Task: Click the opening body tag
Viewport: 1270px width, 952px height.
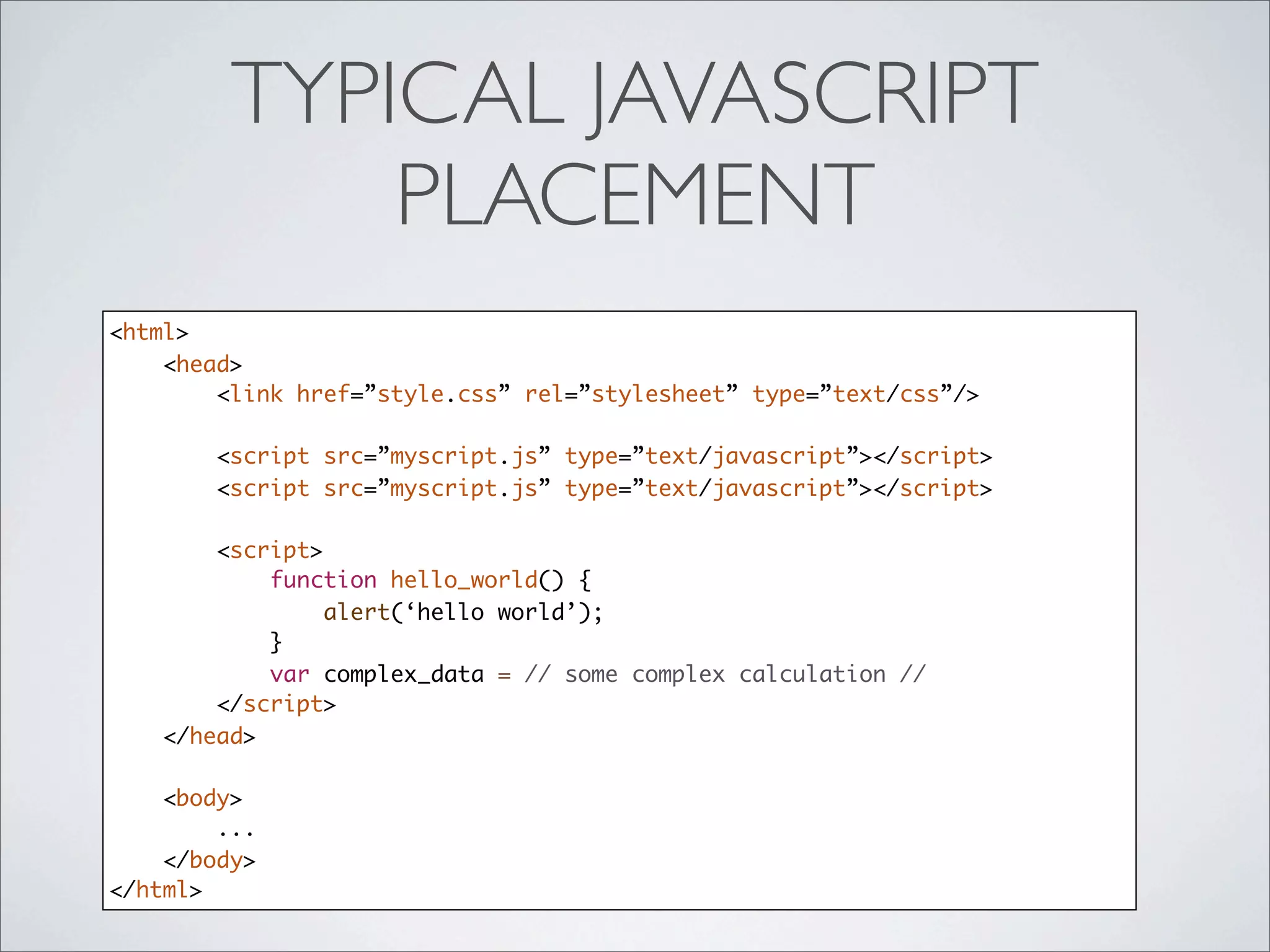Action: click(x=202, y=798)
